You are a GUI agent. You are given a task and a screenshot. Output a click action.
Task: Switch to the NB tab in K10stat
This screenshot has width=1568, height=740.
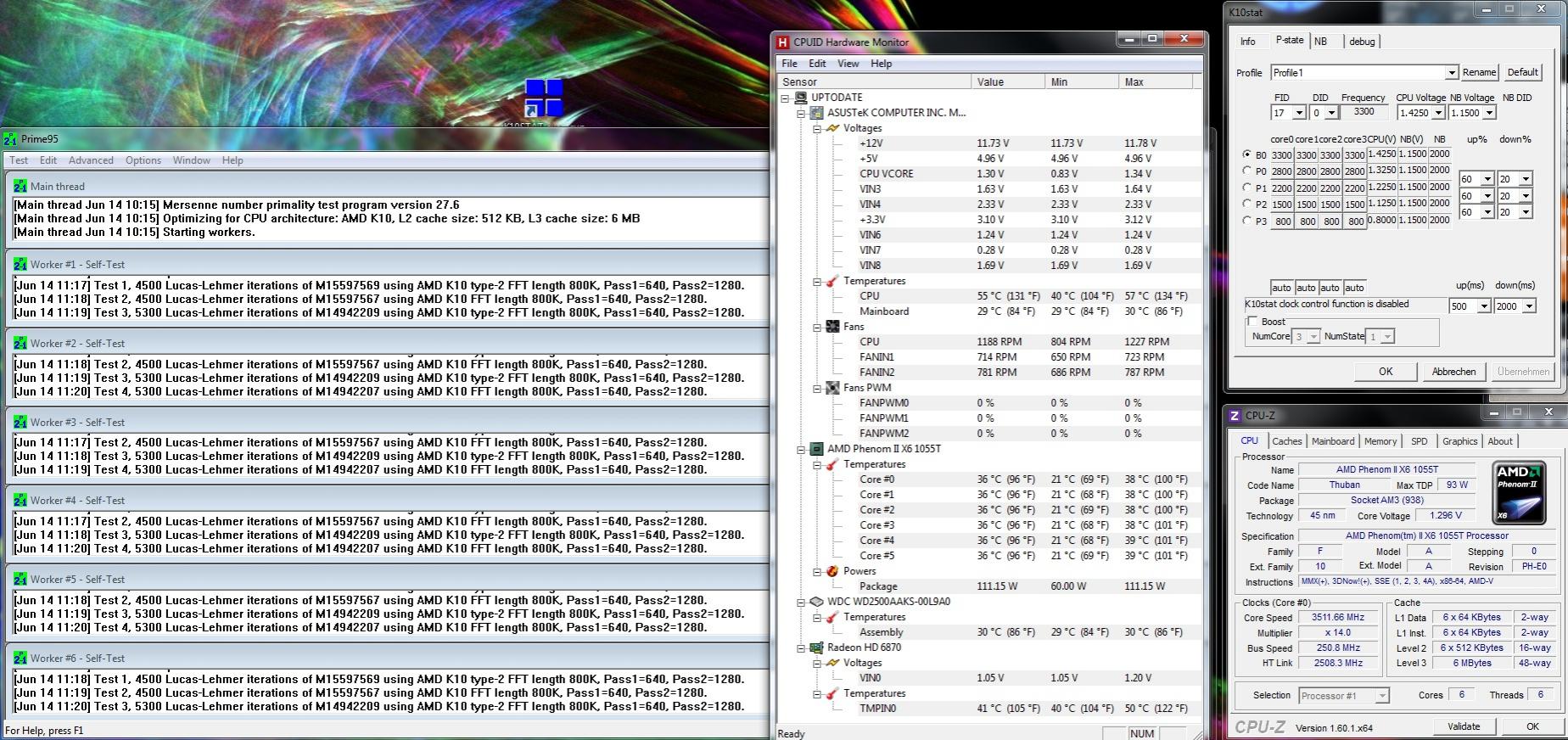[x=1321, y=42]
